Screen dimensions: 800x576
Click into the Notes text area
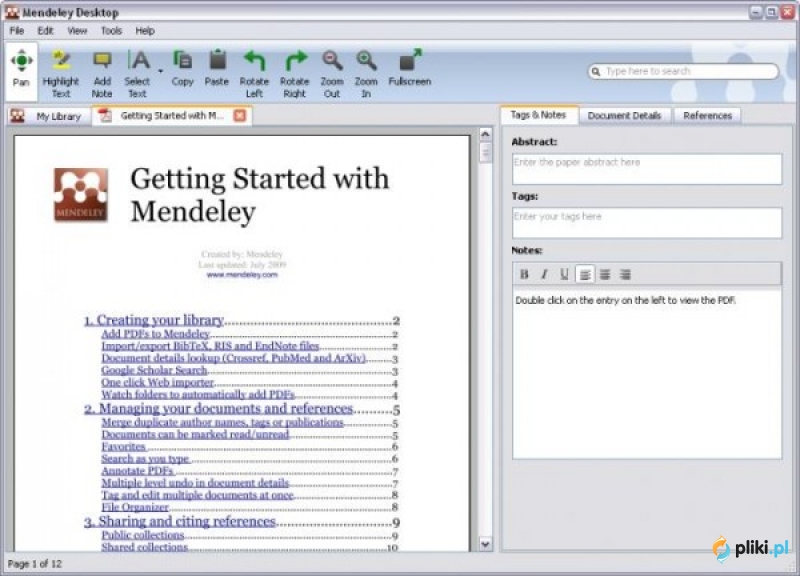[x=647, y=373]
